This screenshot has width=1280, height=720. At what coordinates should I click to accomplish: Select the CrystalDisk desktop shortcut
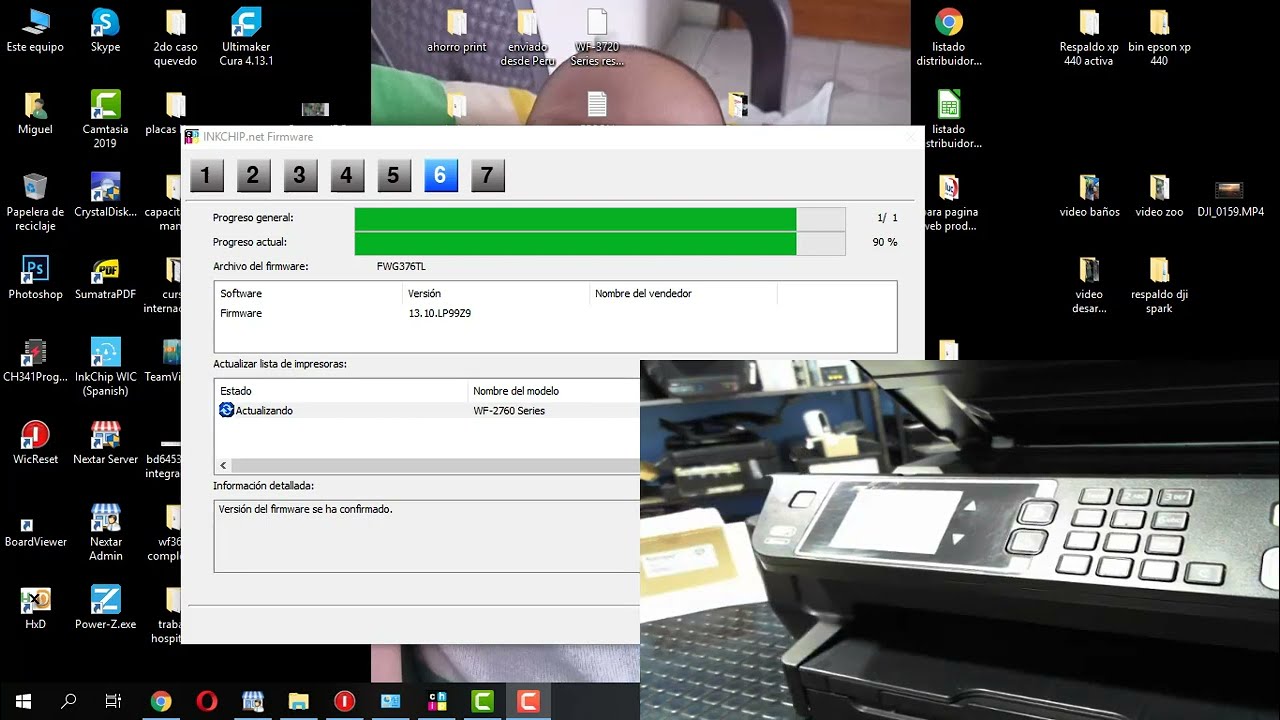coord(105,195)
